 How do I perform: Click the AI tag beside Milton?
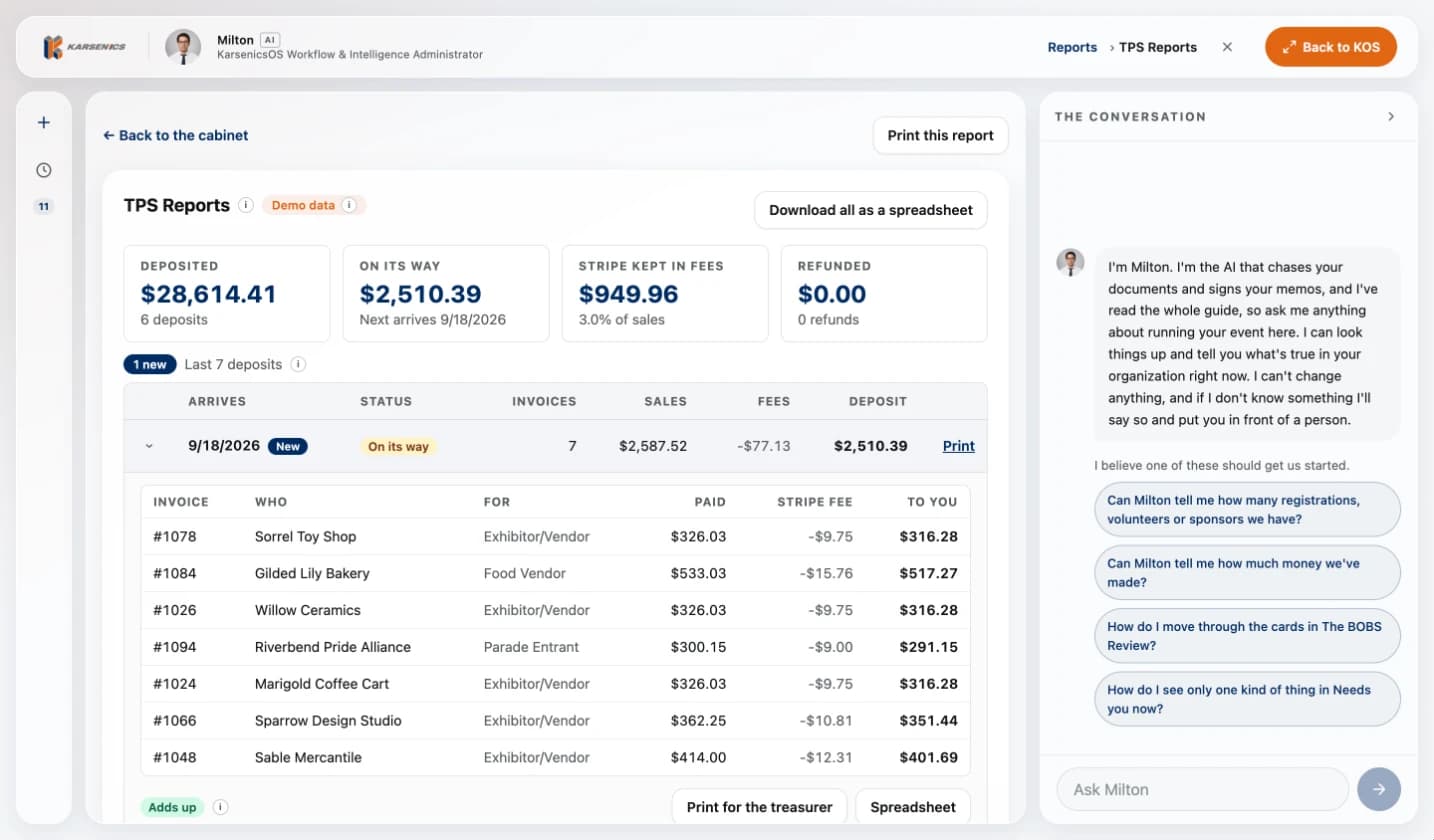269,39
